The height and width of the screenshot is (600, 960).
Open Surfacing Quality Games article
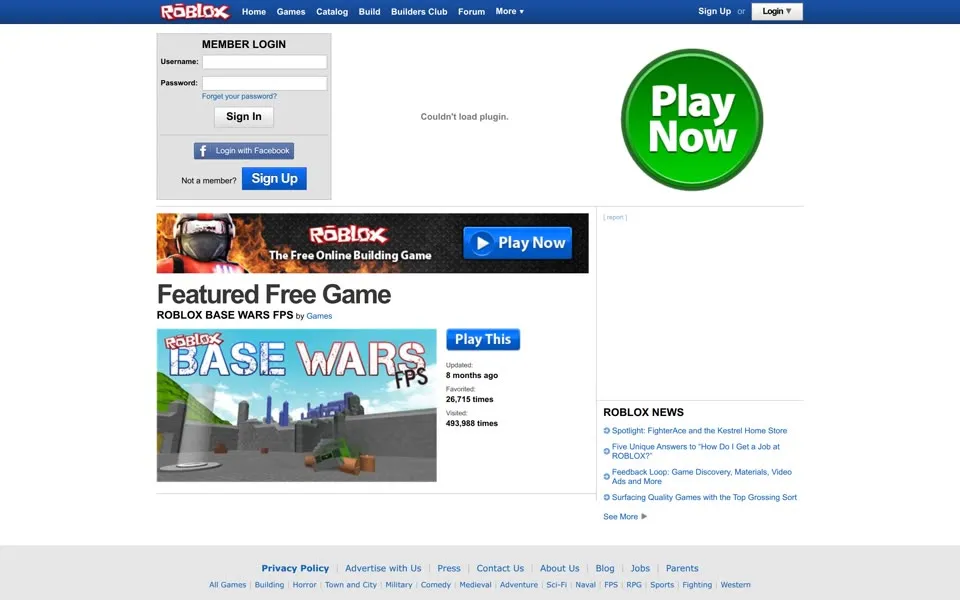704,497
